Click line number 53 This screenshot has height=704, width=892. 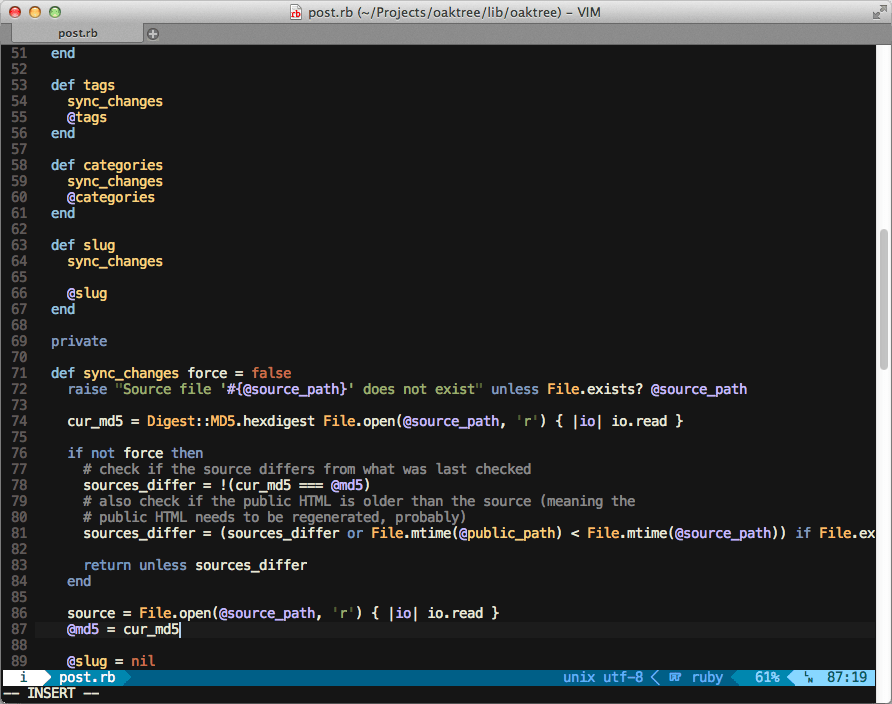click(19, 85)
